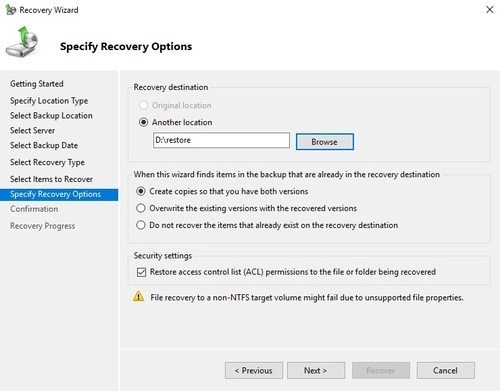Open the Getting Started step
500x391 pixels.
coord(37,84)
